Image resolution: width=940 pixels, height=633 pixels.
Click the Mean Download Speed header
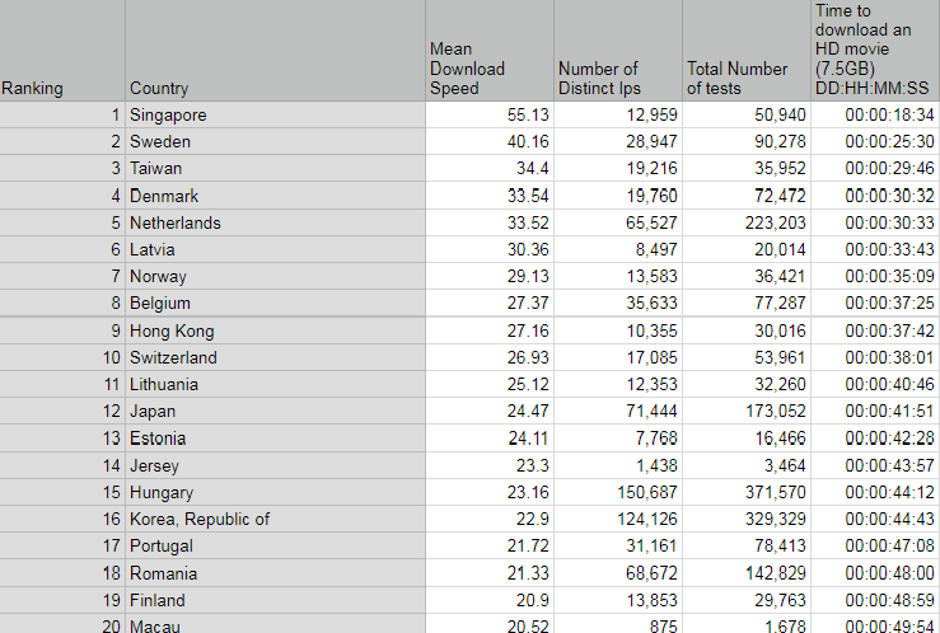pyautogui.click(x=490, y=50)
